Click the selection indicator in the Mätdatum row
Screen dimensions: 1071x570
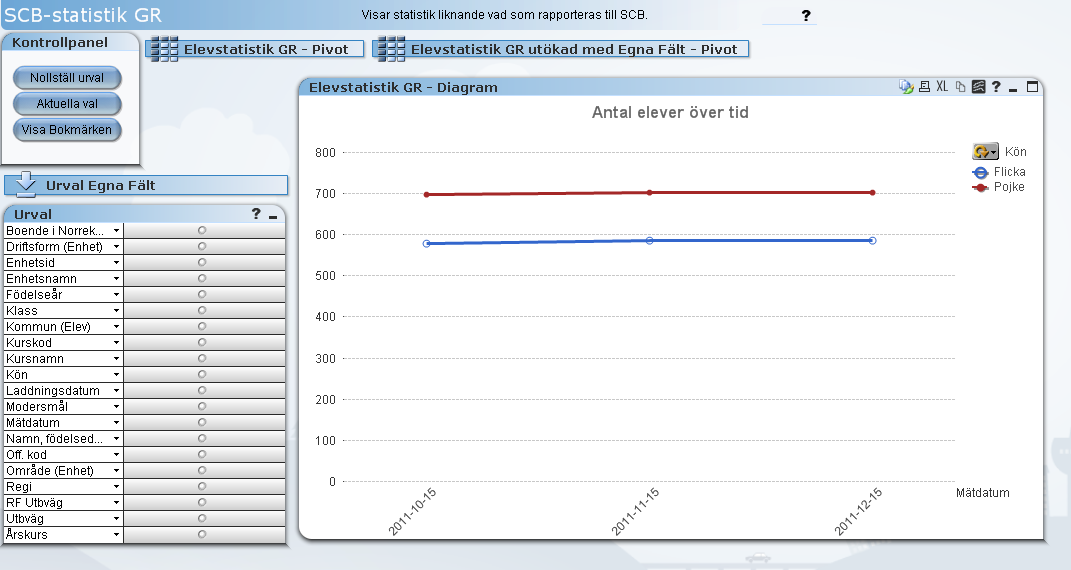(x=202, y=423)
